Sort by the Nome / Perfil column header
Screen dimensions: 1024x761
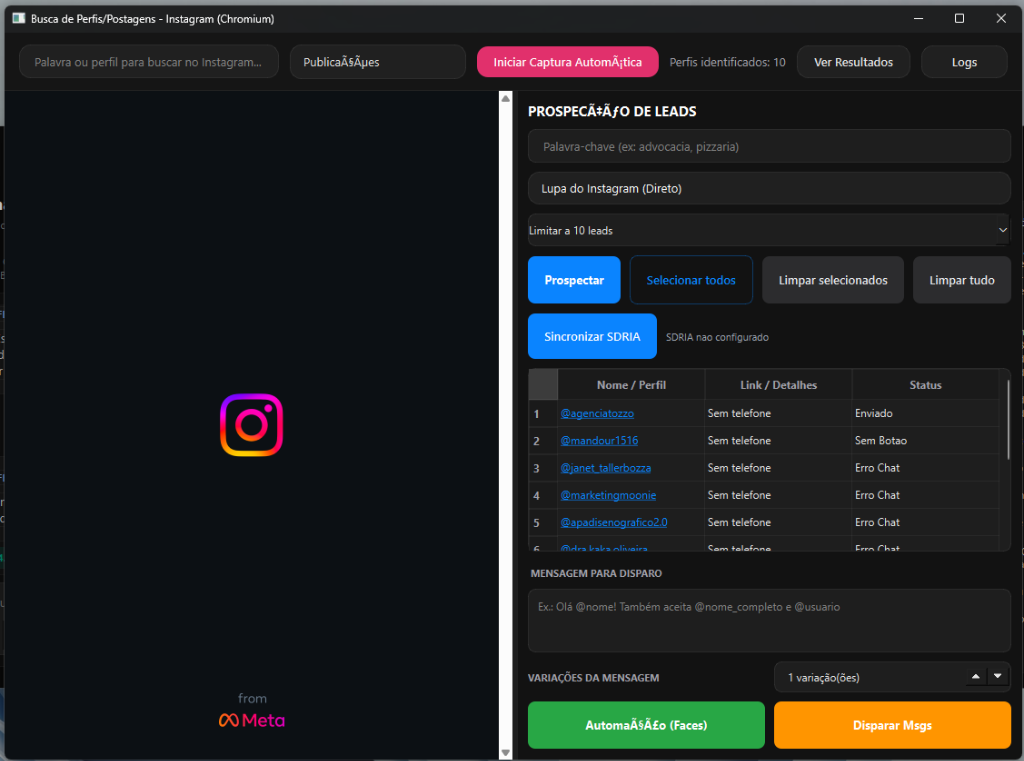click(x=631, y=385)
